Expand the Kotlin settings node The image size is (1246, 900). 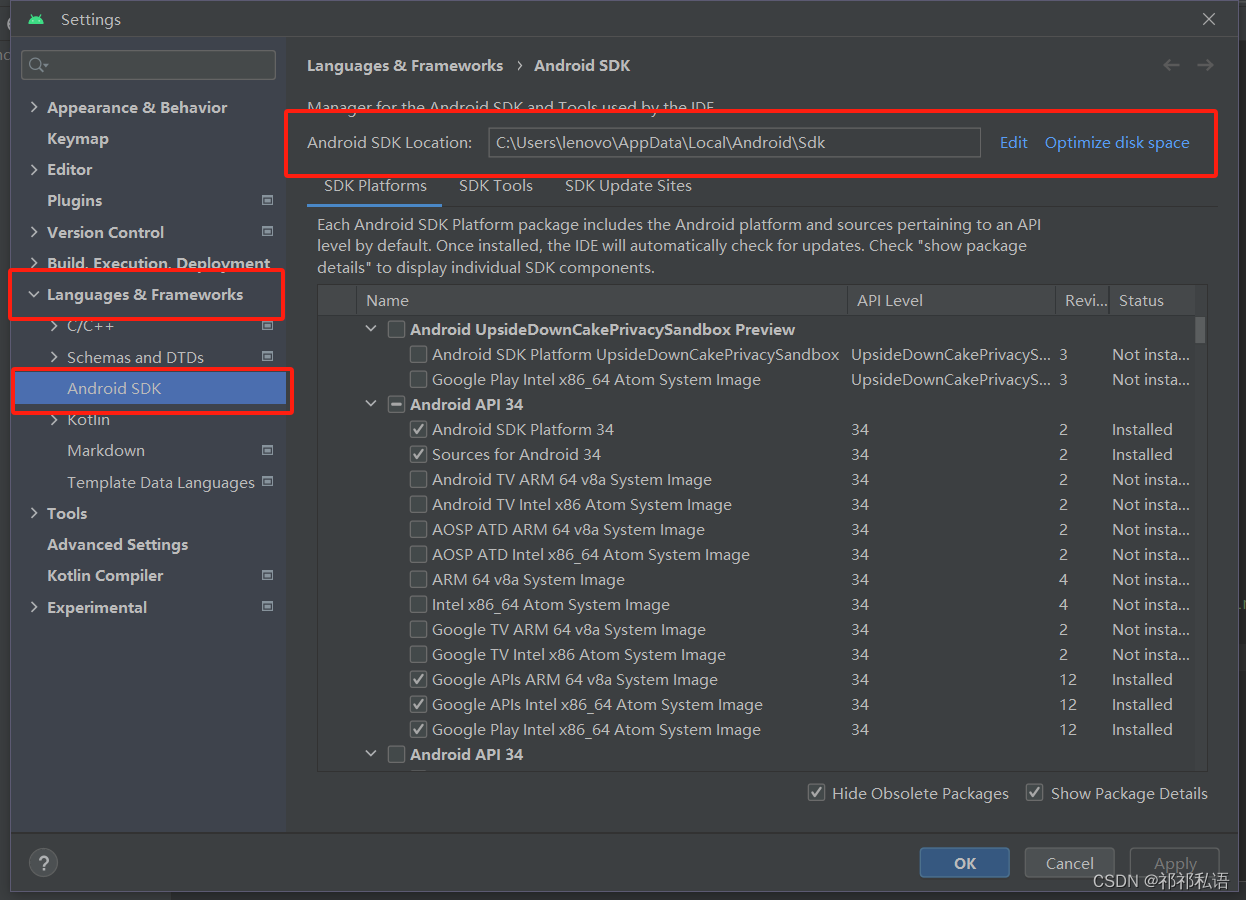tap(55, 420)
